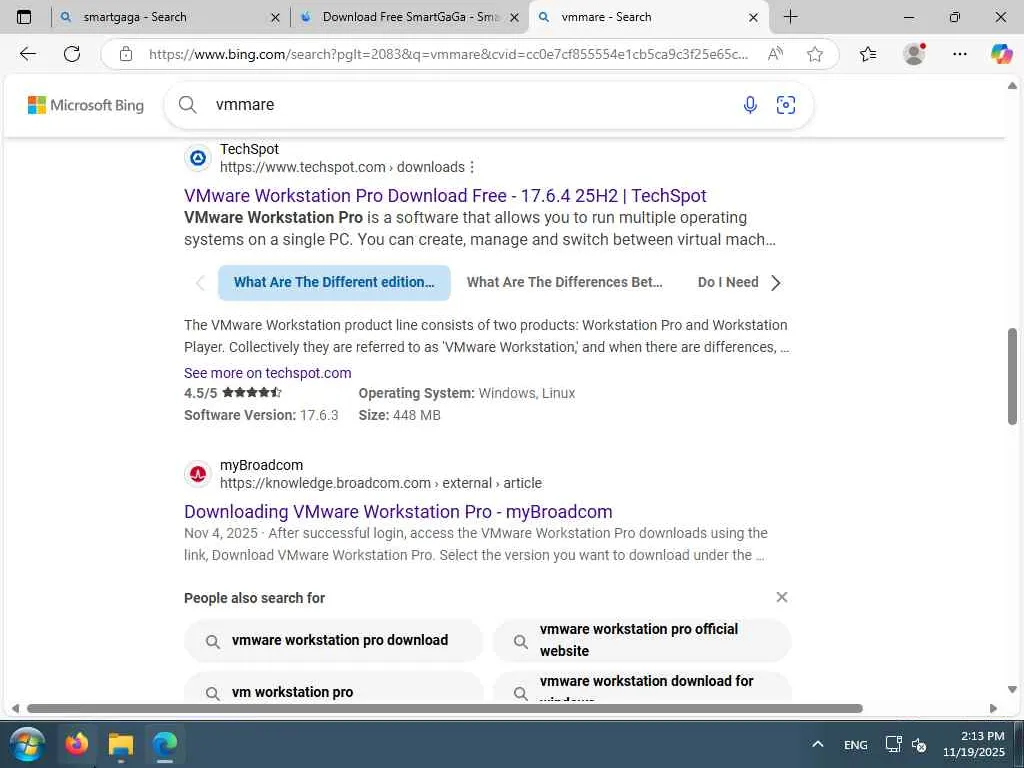This screenshot has width=1024, height=768.
Task: Click the horizontal scrollbar thumb
Action: pos(445,709)
